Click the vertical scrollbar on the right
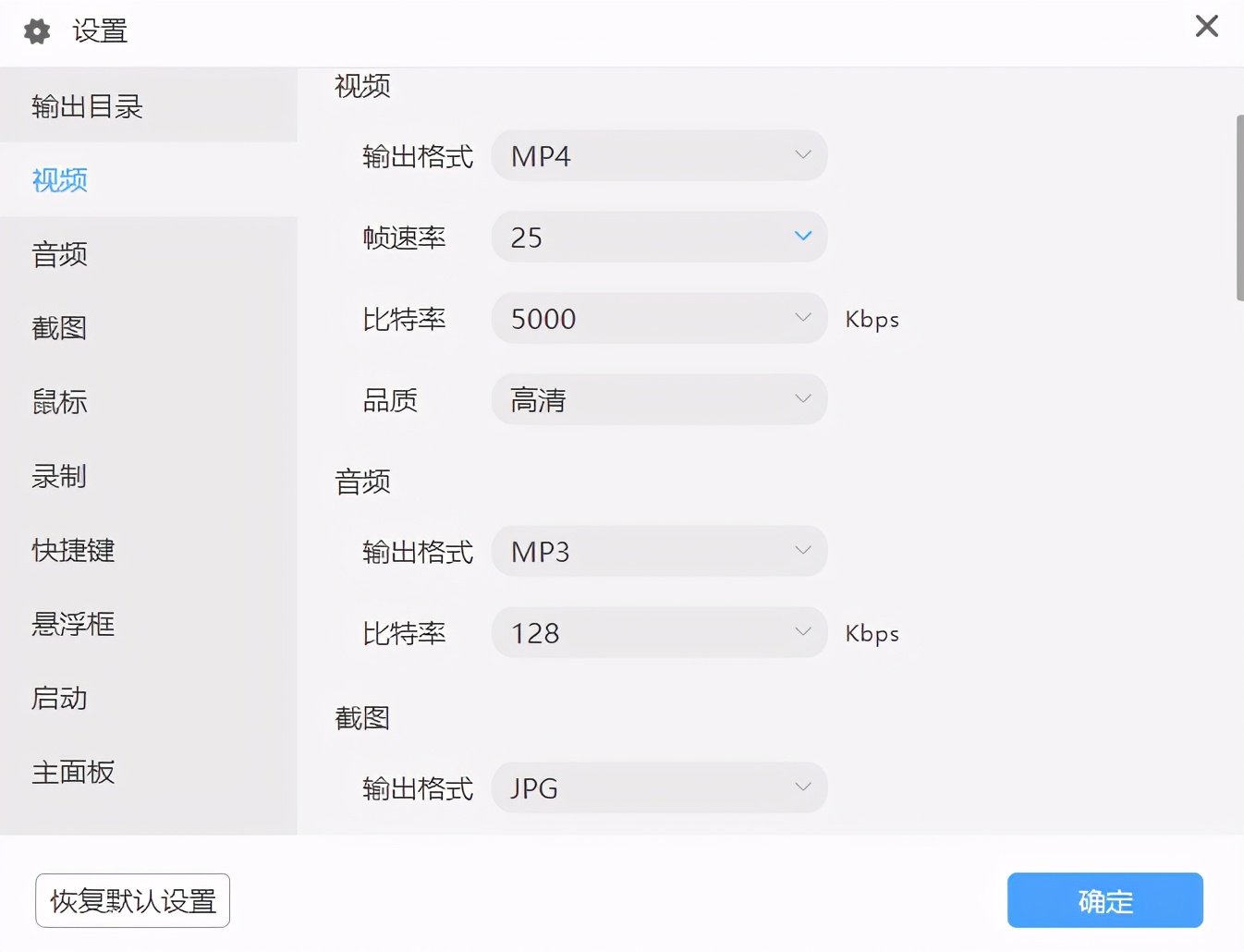1244x952 pixels. click(1238, 203)
